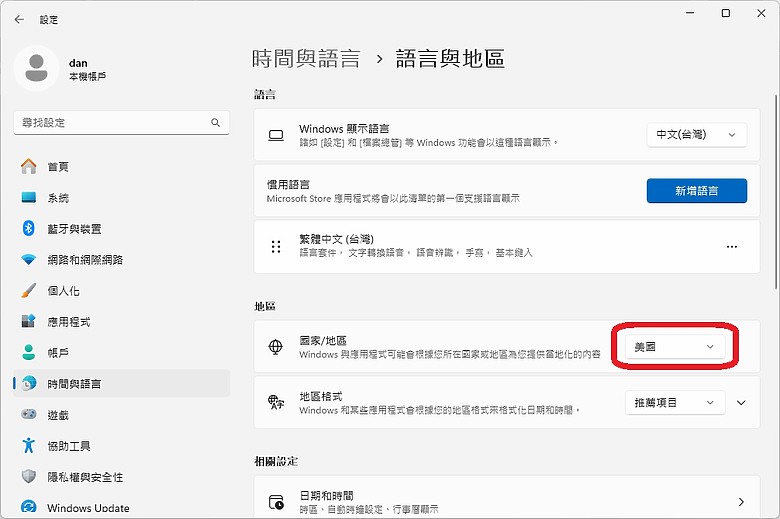The width and height of the screenshot is (780, 519).
Task: Click the dan user avatar icon
Action: [36, 68]
